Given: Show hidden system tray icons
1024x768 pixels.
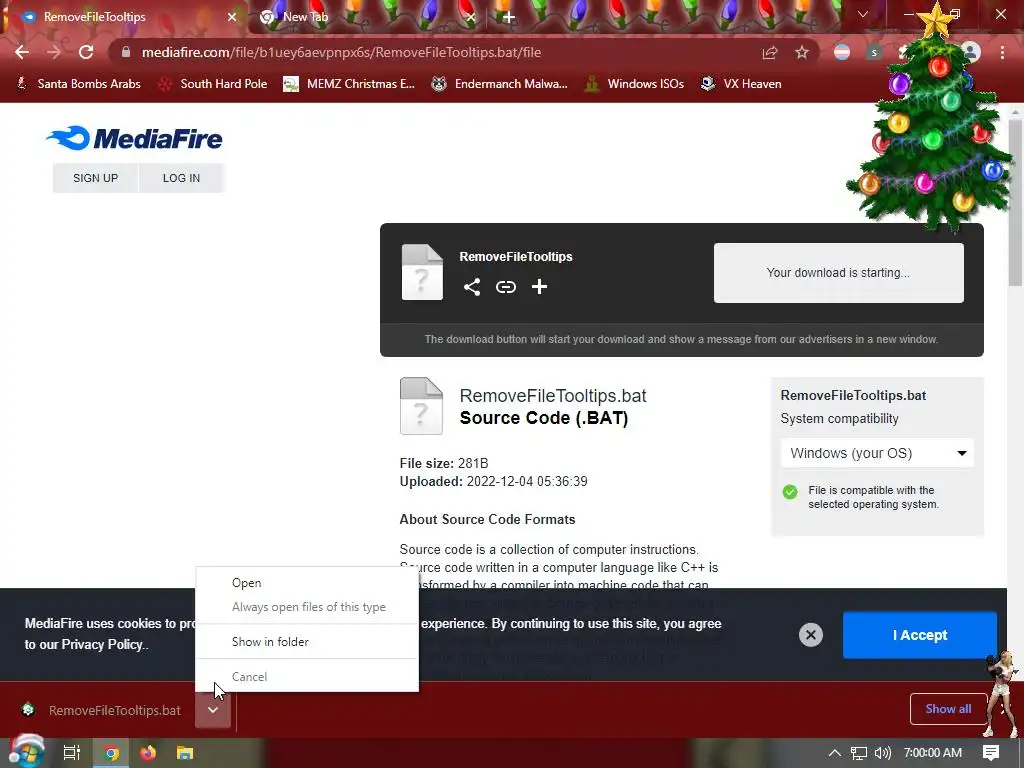Looking at the screenshot, I should (834, 753).
